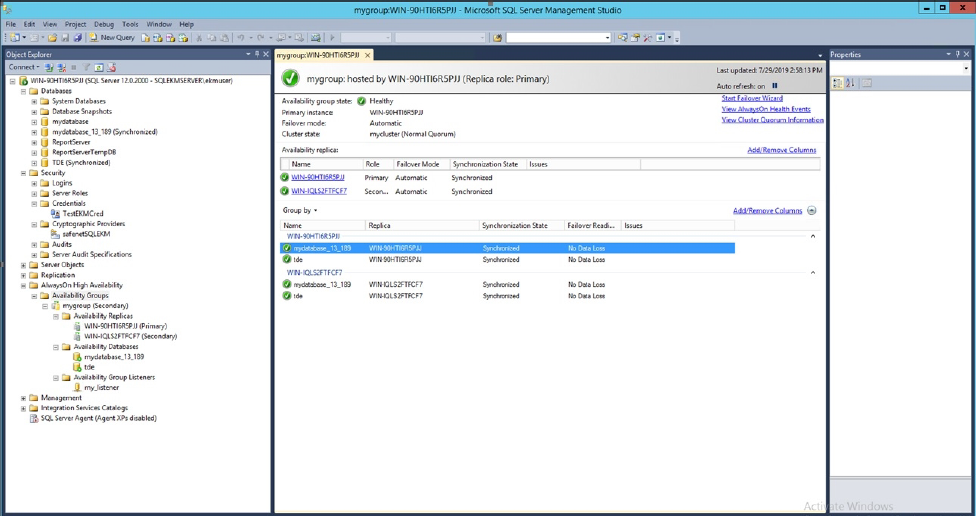Open View Cluster Quorum Information link
The width and height of the screenshot is (976, 516).
[x=772, y=120]
